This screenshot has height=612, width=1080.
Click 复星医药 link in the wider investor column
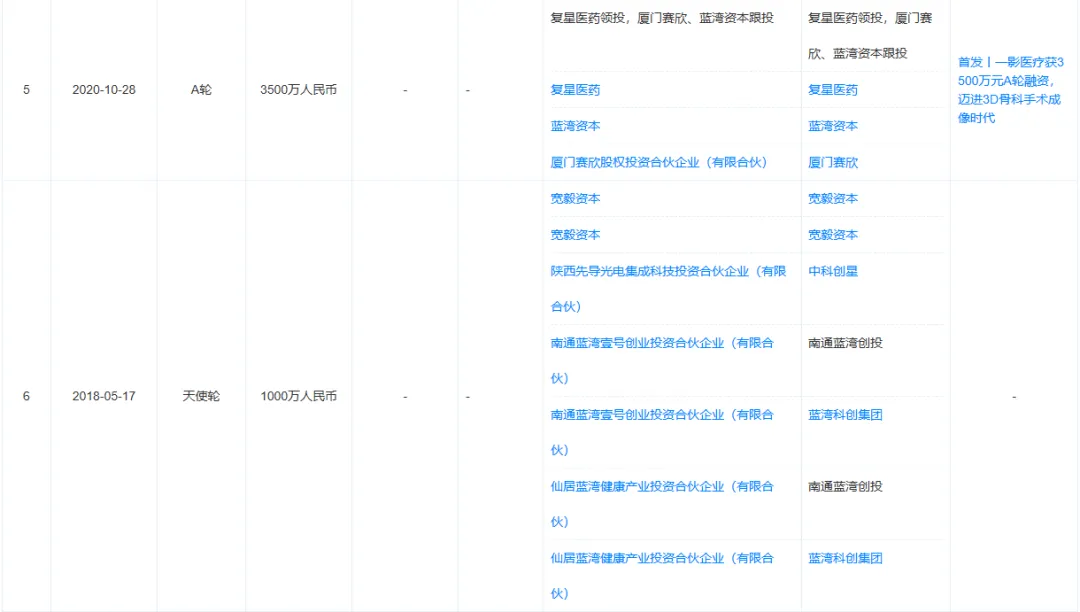[575, 89]
